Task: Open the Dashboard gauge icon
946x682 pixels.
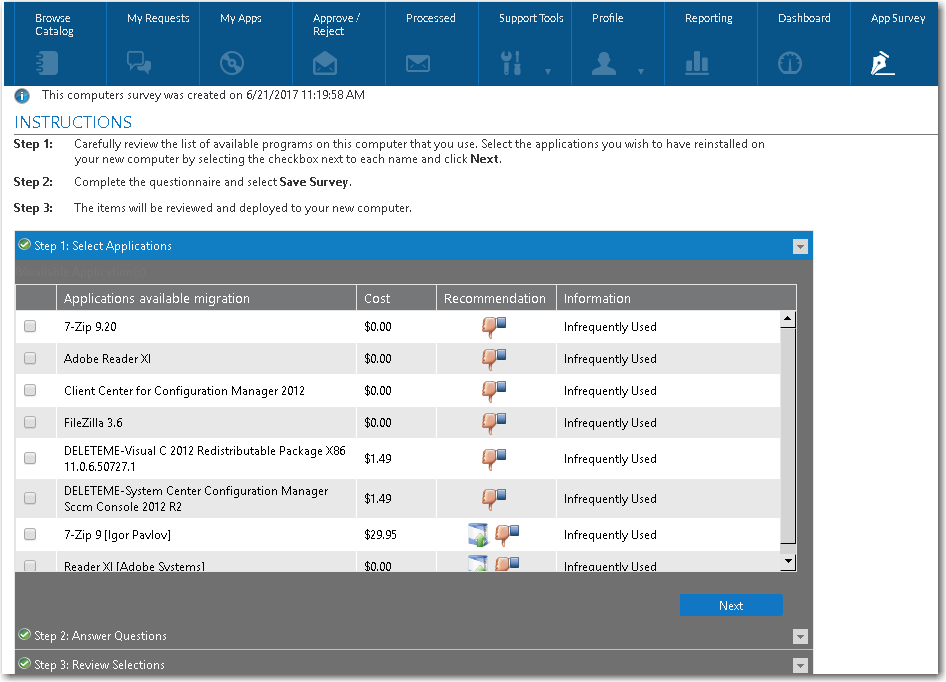Action: point(790,63)
